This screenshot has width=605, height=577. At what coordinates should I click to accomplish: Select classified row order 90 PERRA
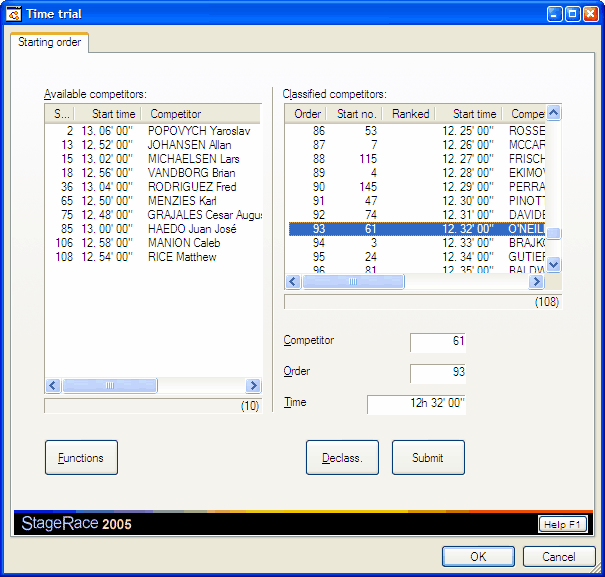coord(417,187)
